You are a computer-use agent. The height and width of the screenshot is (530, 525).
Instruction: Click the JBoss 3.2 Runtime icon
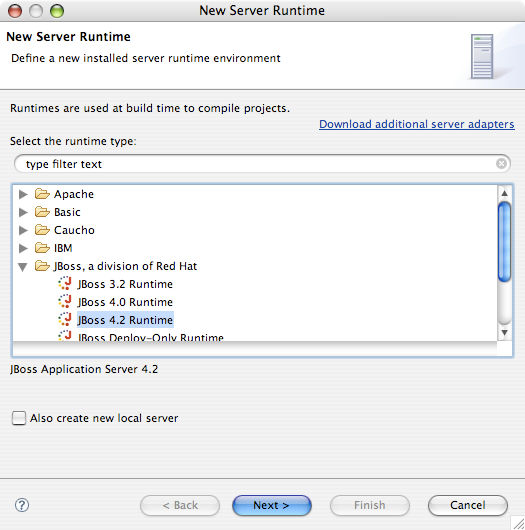click(x=65, y=283)
